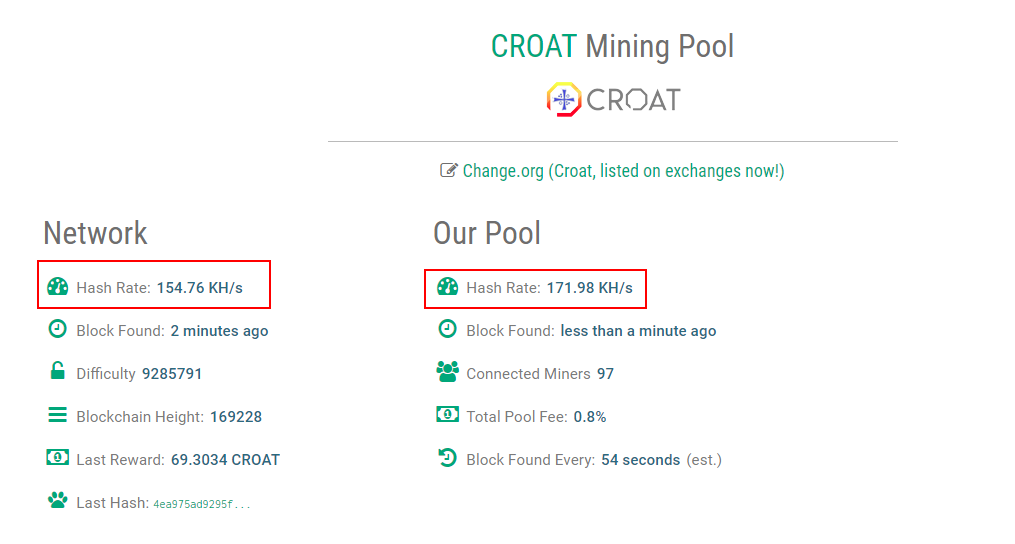Click the Last Reward money icon
The height and width of the screenshot is (544, 1015).
pyautogui.click(x=58, y=458)
